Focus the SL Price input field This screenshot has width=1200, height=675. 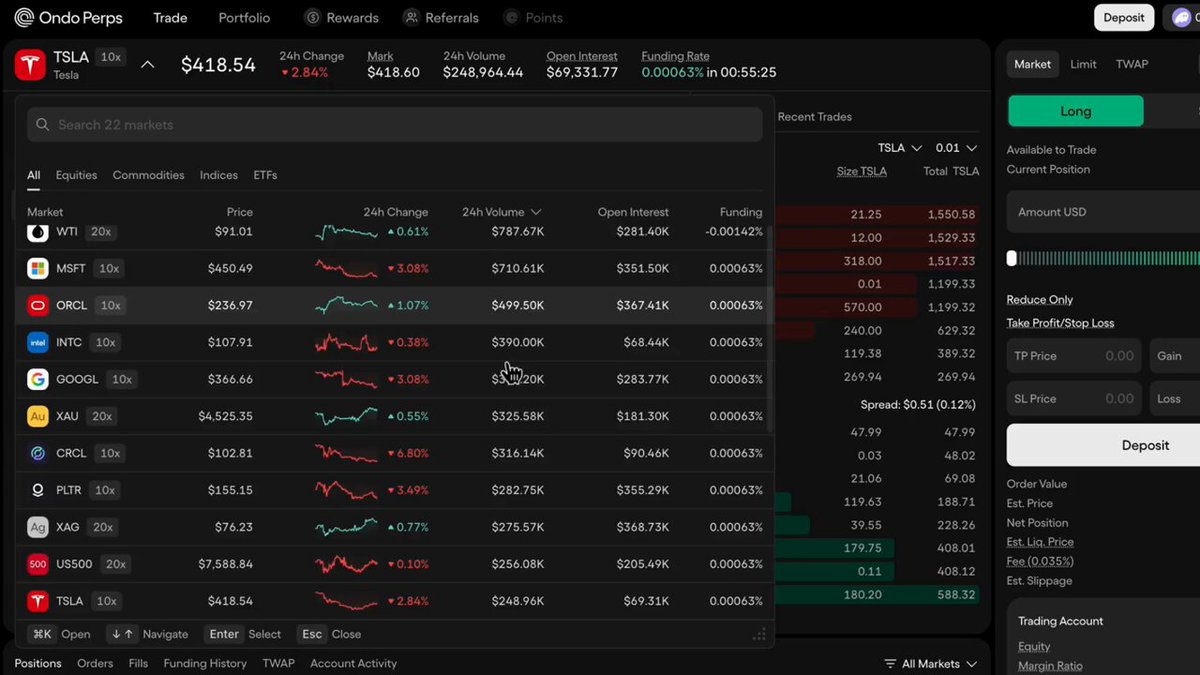pyautogui.click(x=1074, y=399)
